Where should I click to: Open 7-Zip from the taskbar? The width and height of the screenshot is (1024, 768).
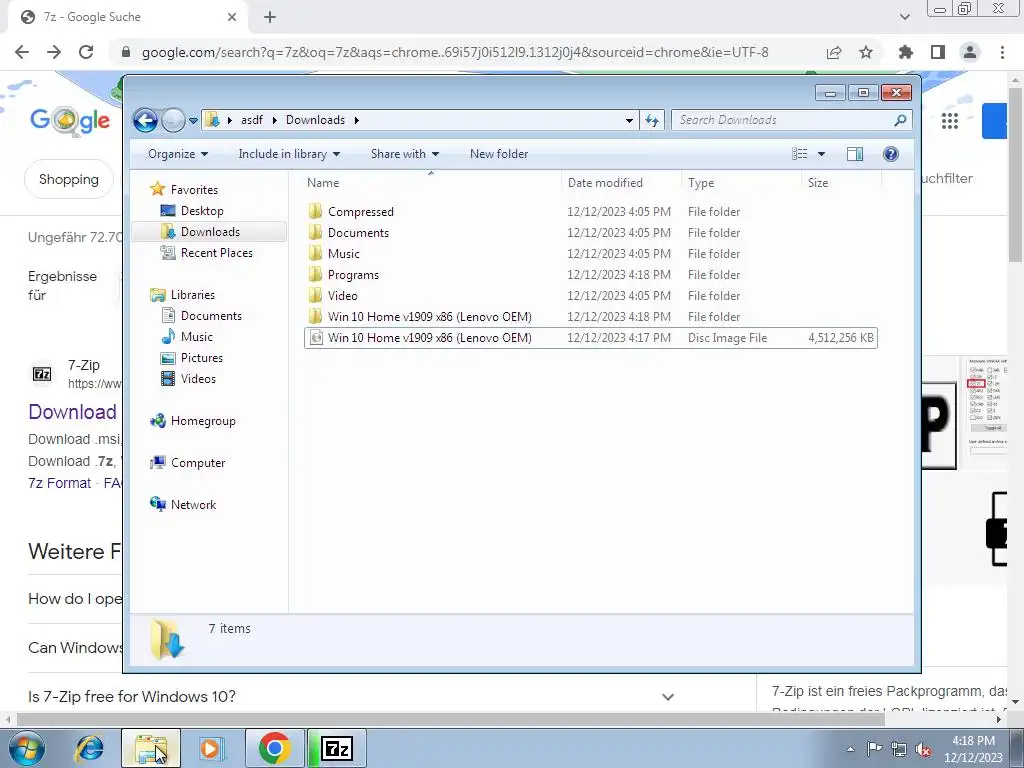(336, 748)
